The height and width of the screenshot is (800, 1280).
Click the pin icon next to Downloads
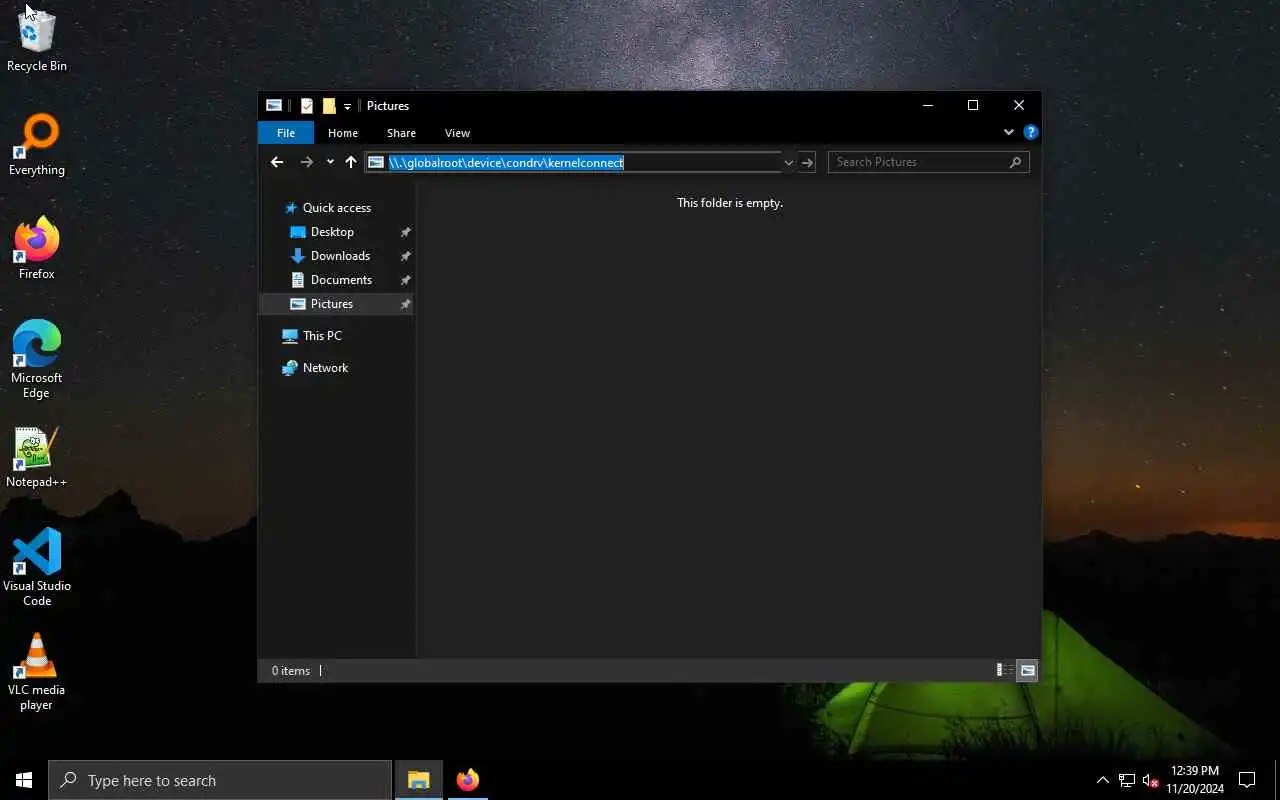tap(405, 256)
